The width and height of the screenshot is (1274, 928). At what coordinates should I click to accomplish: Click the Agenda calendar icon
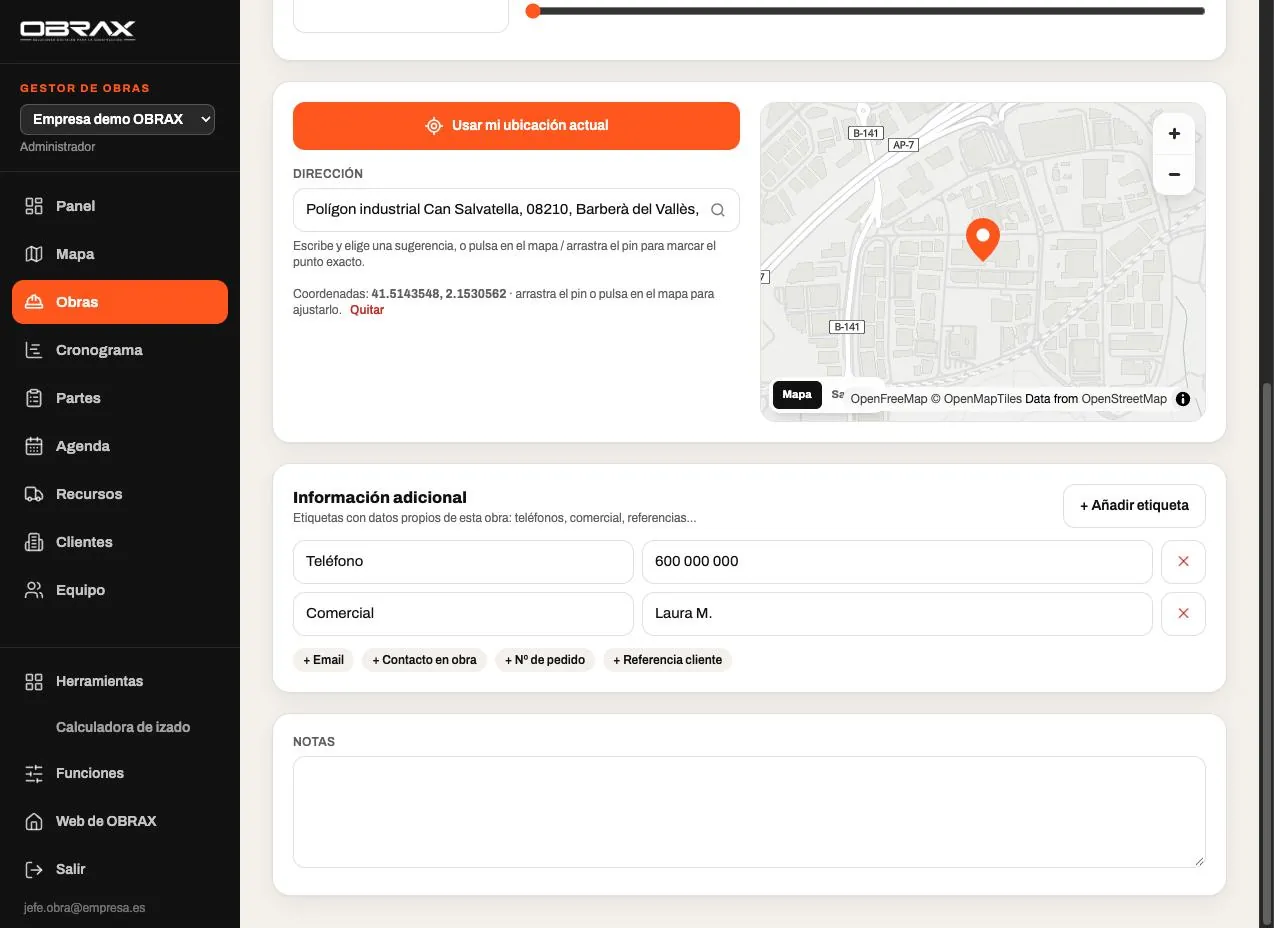pyautogui.click(x=34, y=446)
